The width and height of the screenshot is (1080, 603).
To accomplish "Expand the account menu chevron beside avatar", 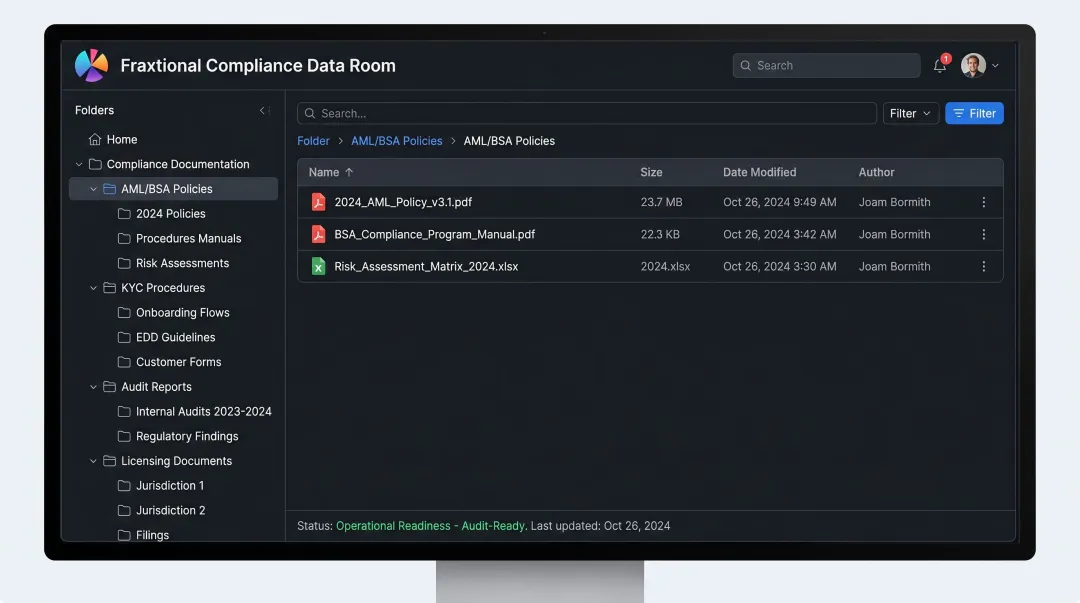I will click(995, 65).
